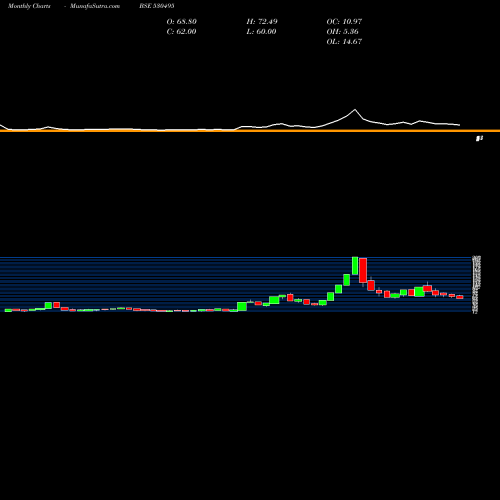The image size is (500, 500).
Task: Click the large red candlestick after the peak
Action: (363, 270)
